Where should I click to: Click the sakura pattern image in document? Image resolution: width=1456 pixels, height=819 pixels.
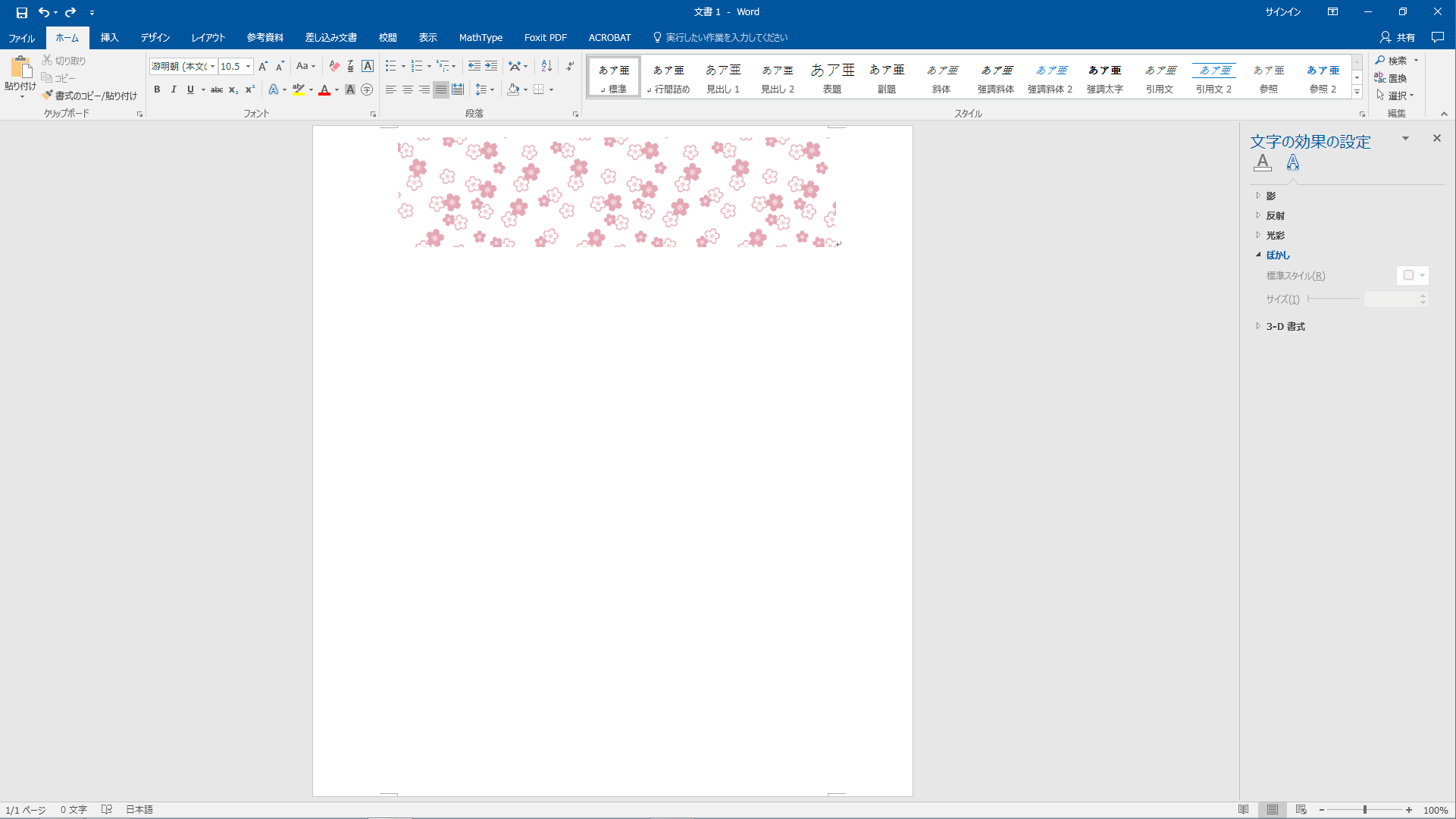pos(617,193)
